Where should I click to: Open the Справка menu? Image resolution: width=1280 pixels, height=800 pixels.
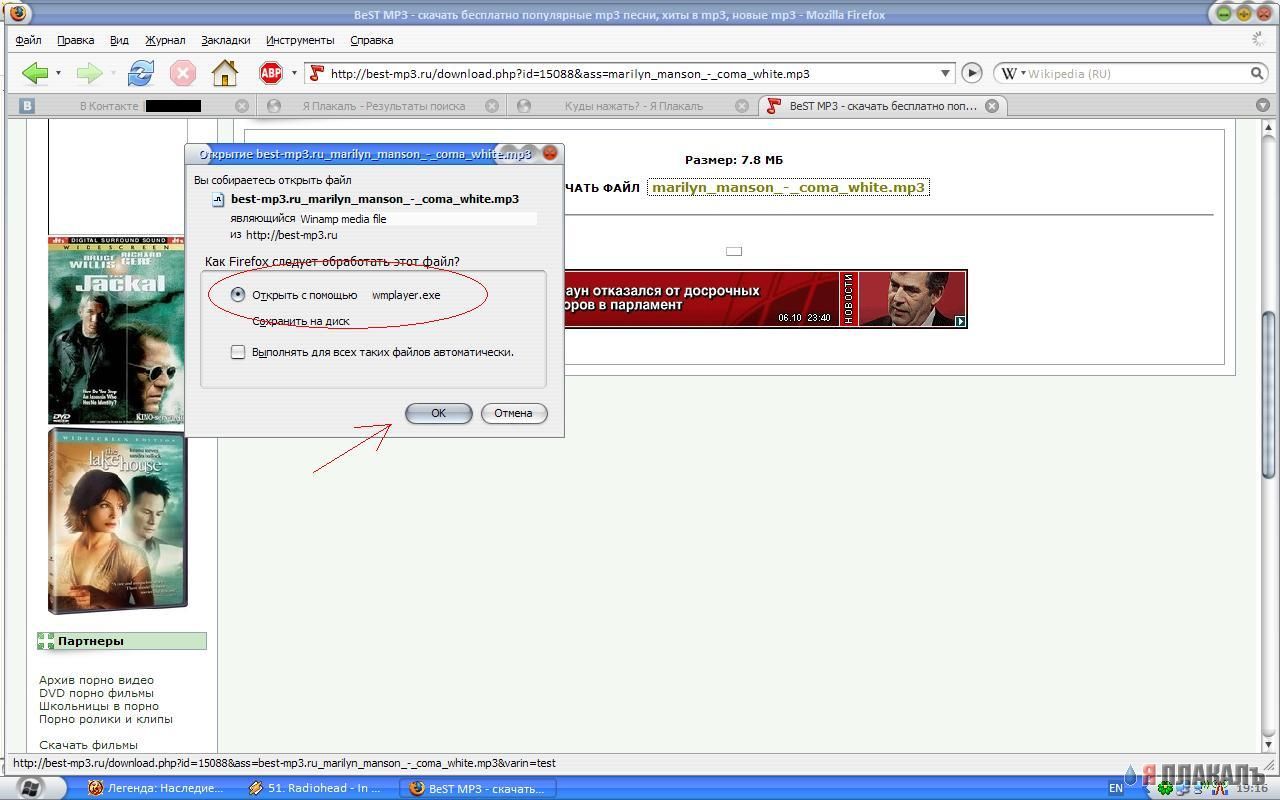tap(371, 40)
